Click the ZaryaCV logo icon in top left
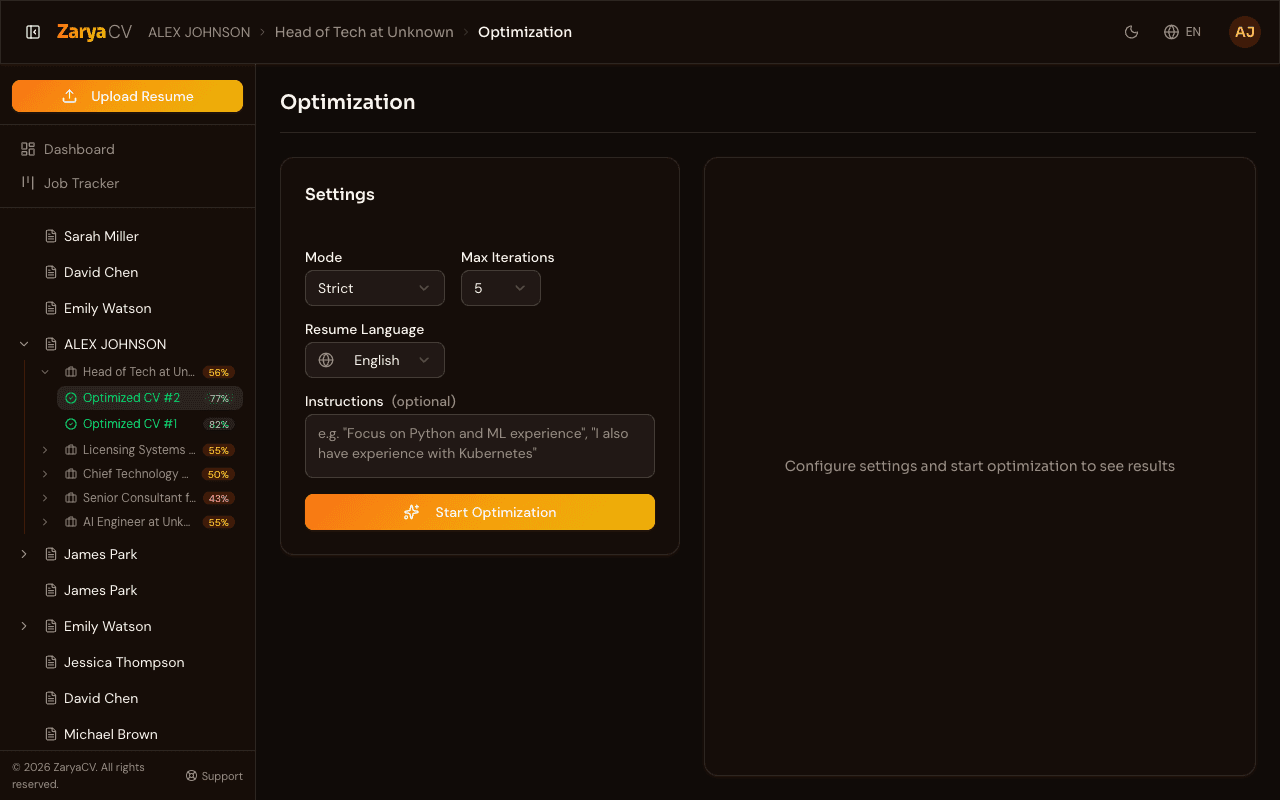This screenshot has height=800, width=1280. pos(33,31)
